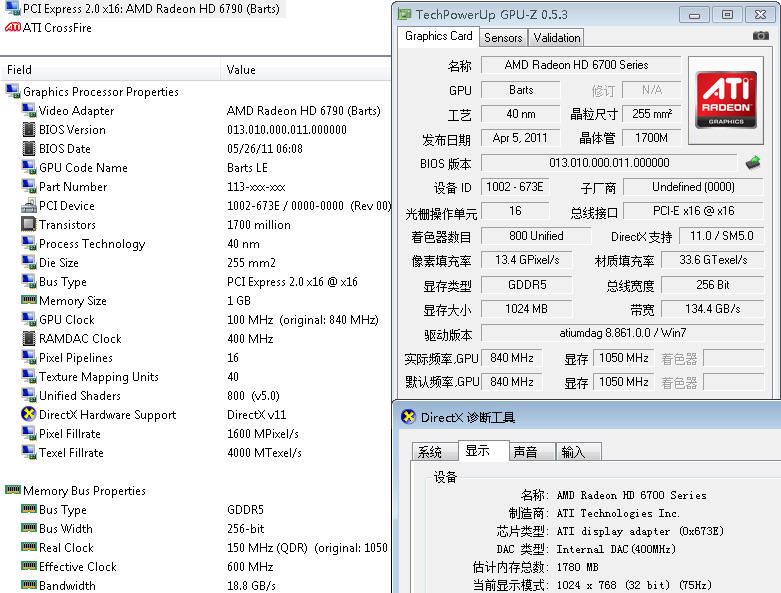Screen dimensions: 781x593
Task: Click the Memory Bus Properties group icon
Action: click(12, 489)
